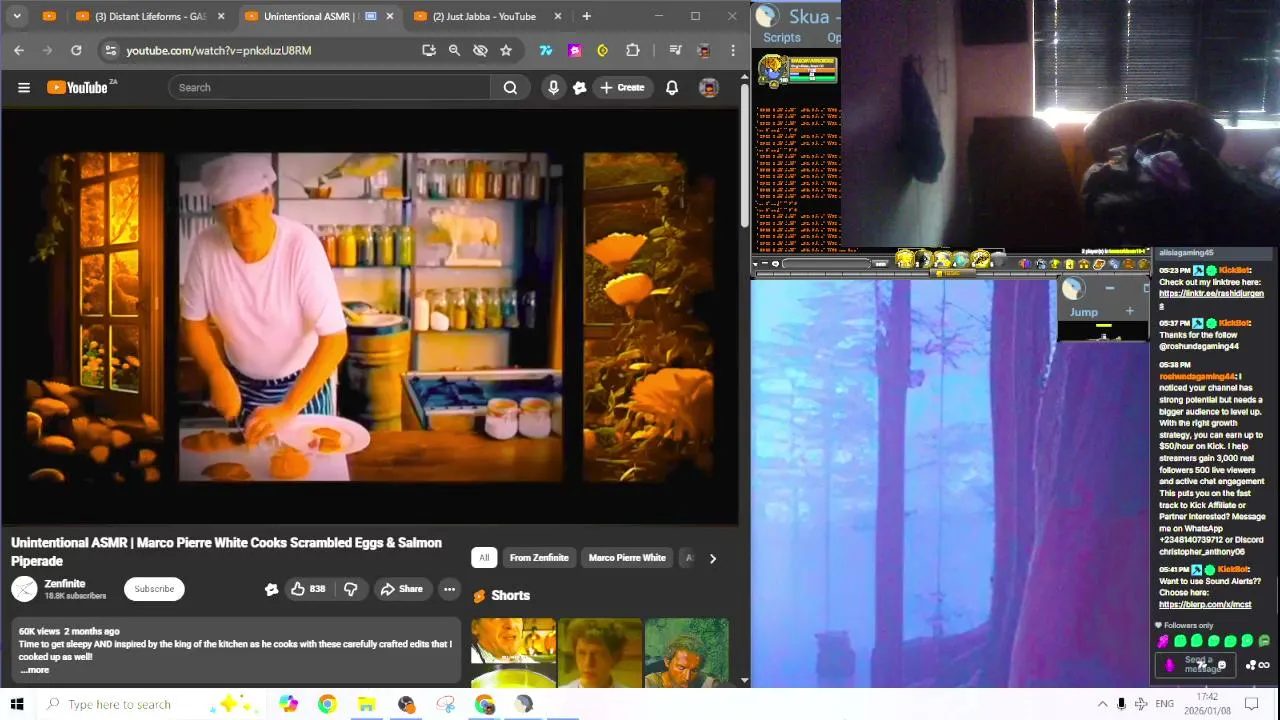Click the YouTube search magnifier button
The image size is (1280, 720).
pos(510,87)
